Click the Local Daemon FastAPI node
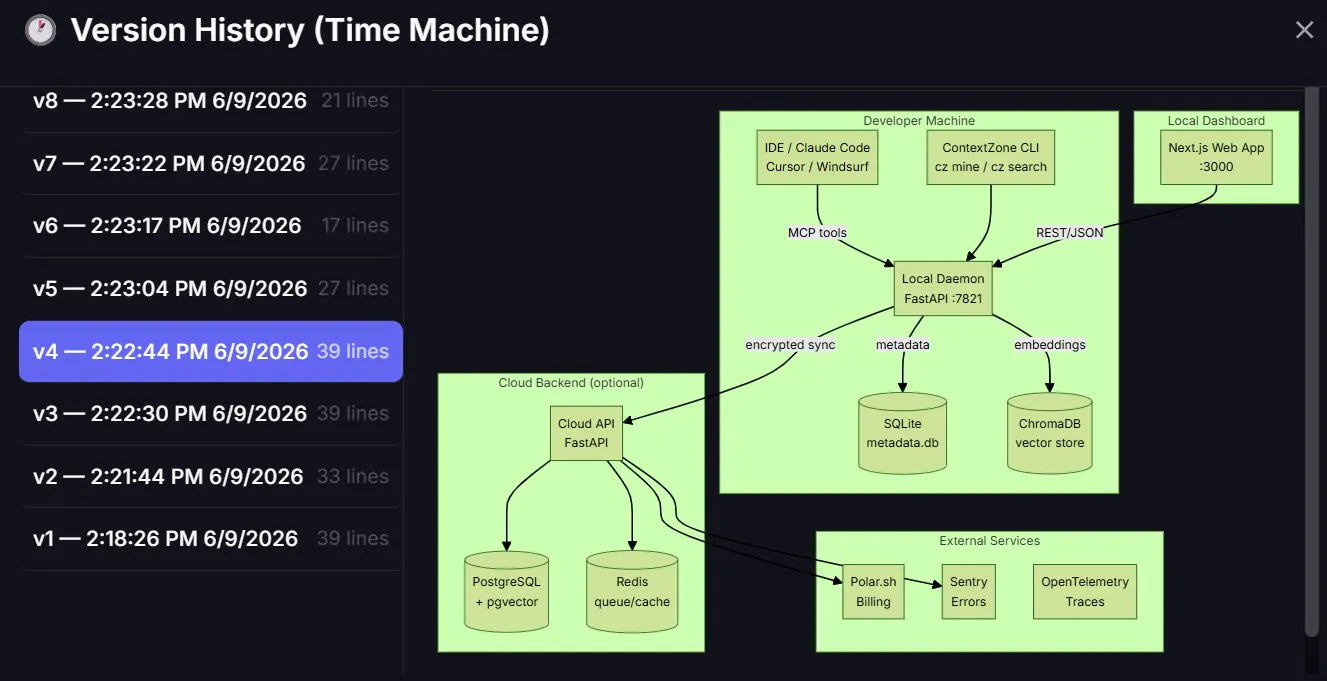 pyautogui.click(x=943, y=288)
